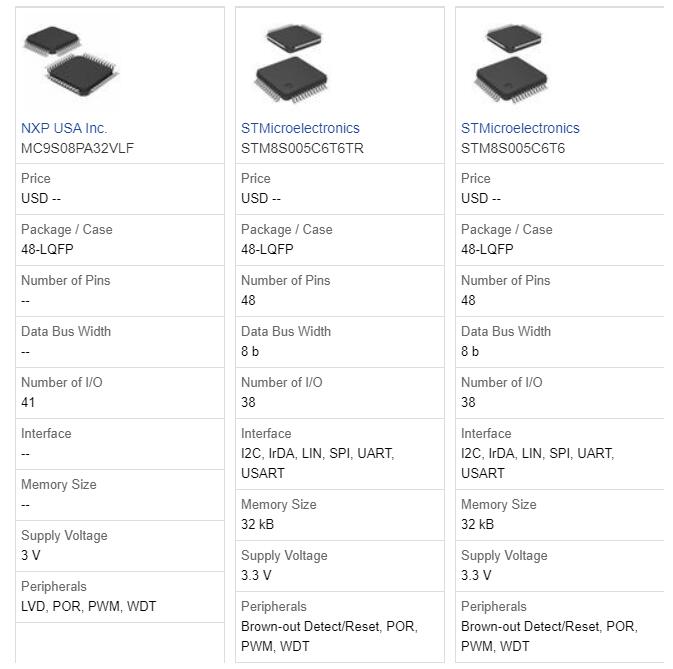The height and width of the screenshot is (669, 673).
Task: Click LVD, POR, PWM, WDT peripherals text
Action: pos(88,606)
